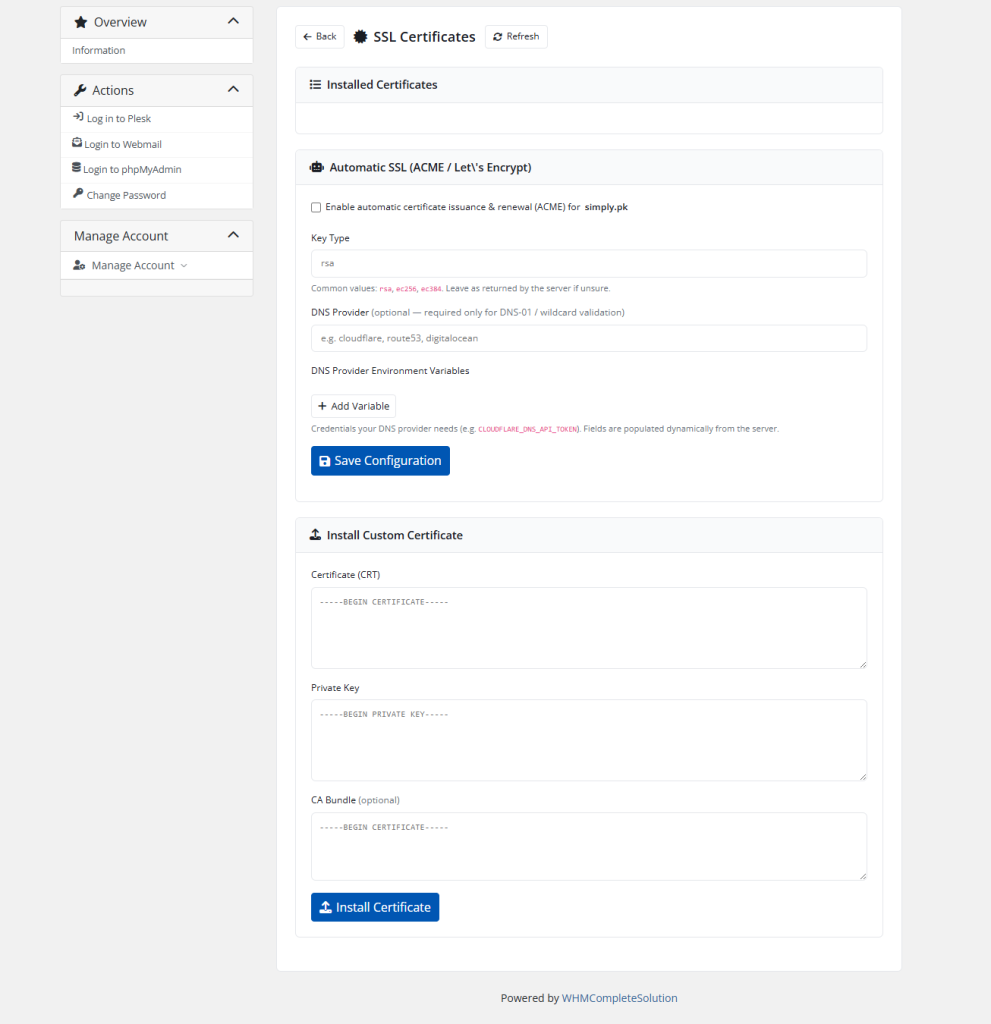This screenshot has height=1024, width=991.
Task: Collapse the Actions panel chevron
Action: pyautogui.click(x=233, y=89)
